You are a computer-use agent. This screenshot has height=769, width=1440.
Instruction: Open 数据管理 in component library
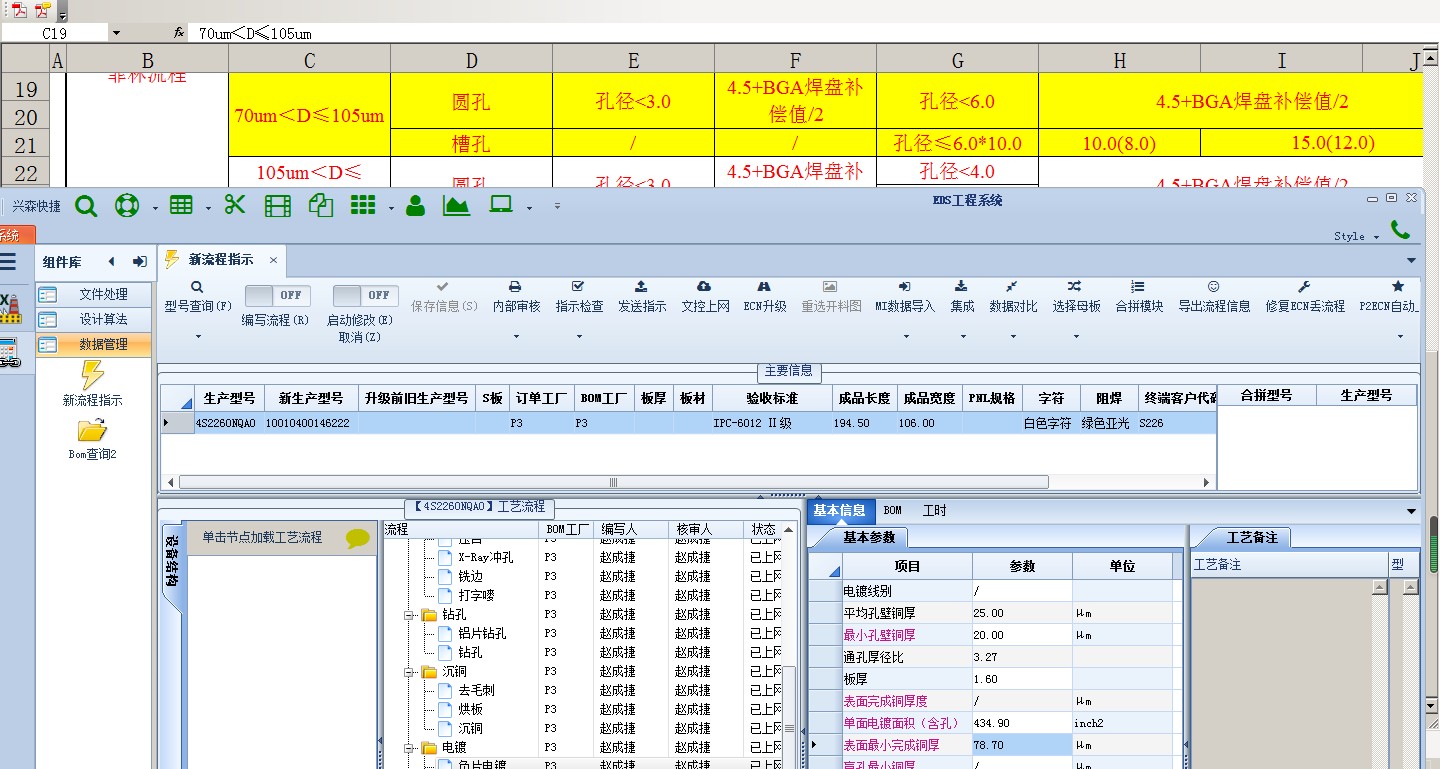coord(95,345)
